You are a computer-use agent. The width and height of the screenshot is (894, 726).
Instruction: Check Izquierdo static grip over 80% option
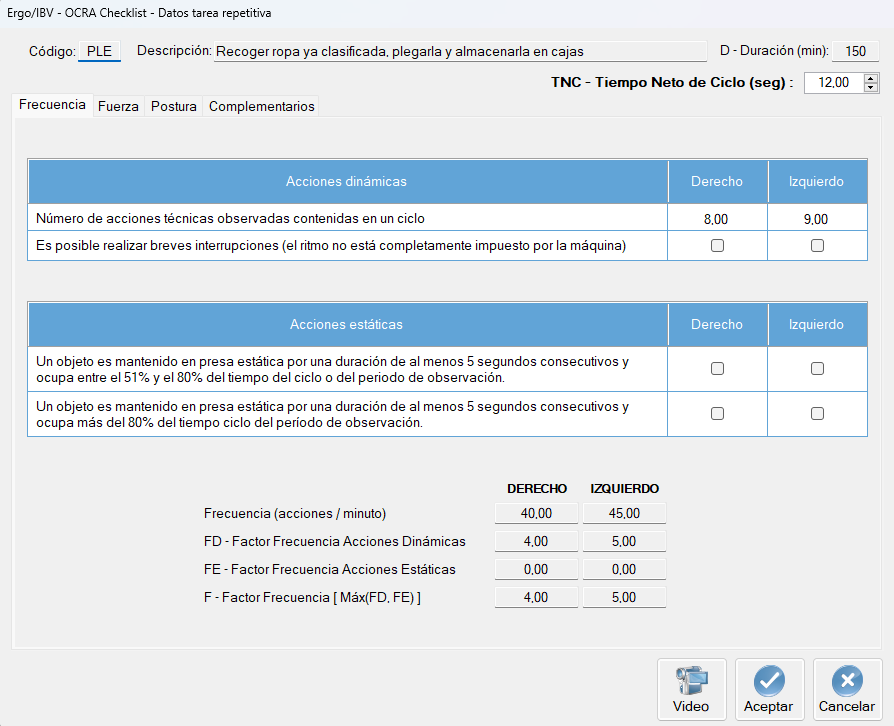click(817, 413)
